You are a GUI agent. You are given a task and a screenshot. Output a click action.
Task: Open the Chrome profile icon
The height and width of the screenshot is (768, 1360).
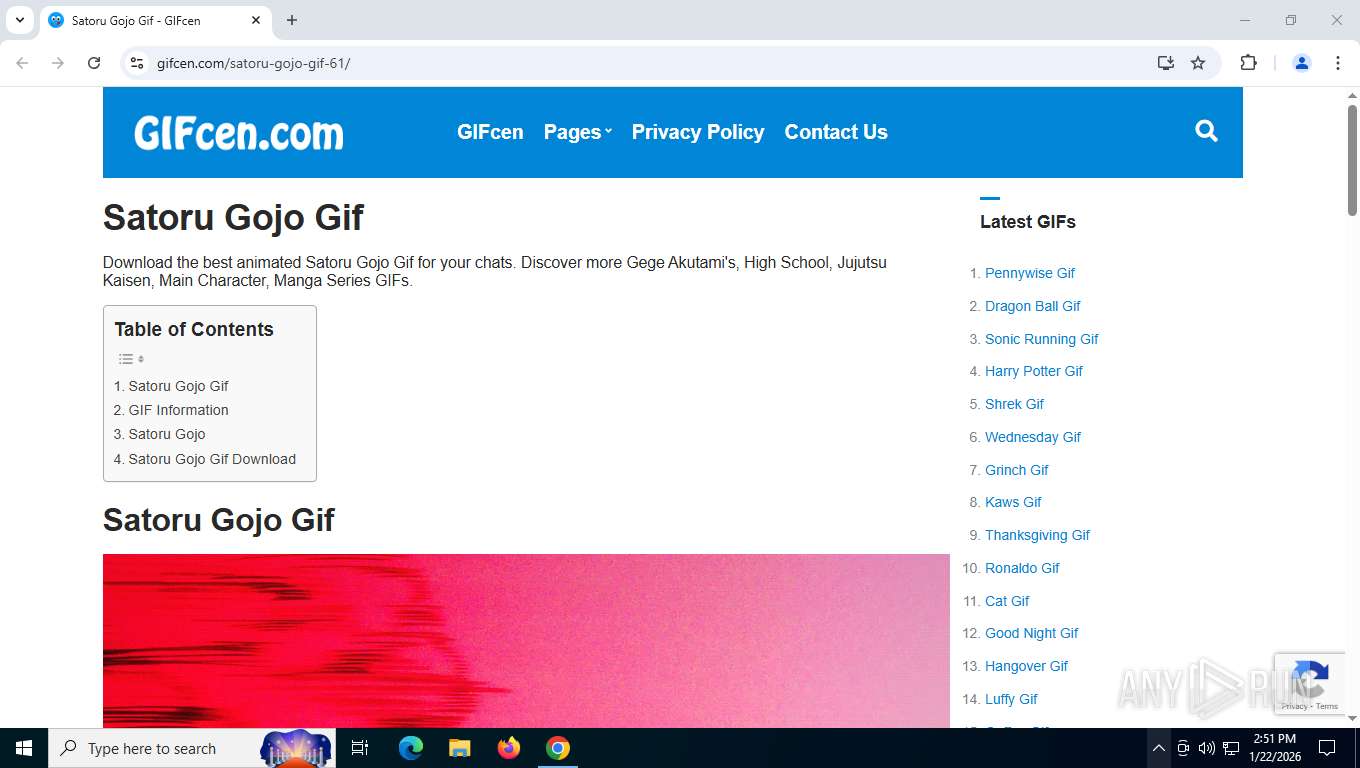coord(1302,63)
